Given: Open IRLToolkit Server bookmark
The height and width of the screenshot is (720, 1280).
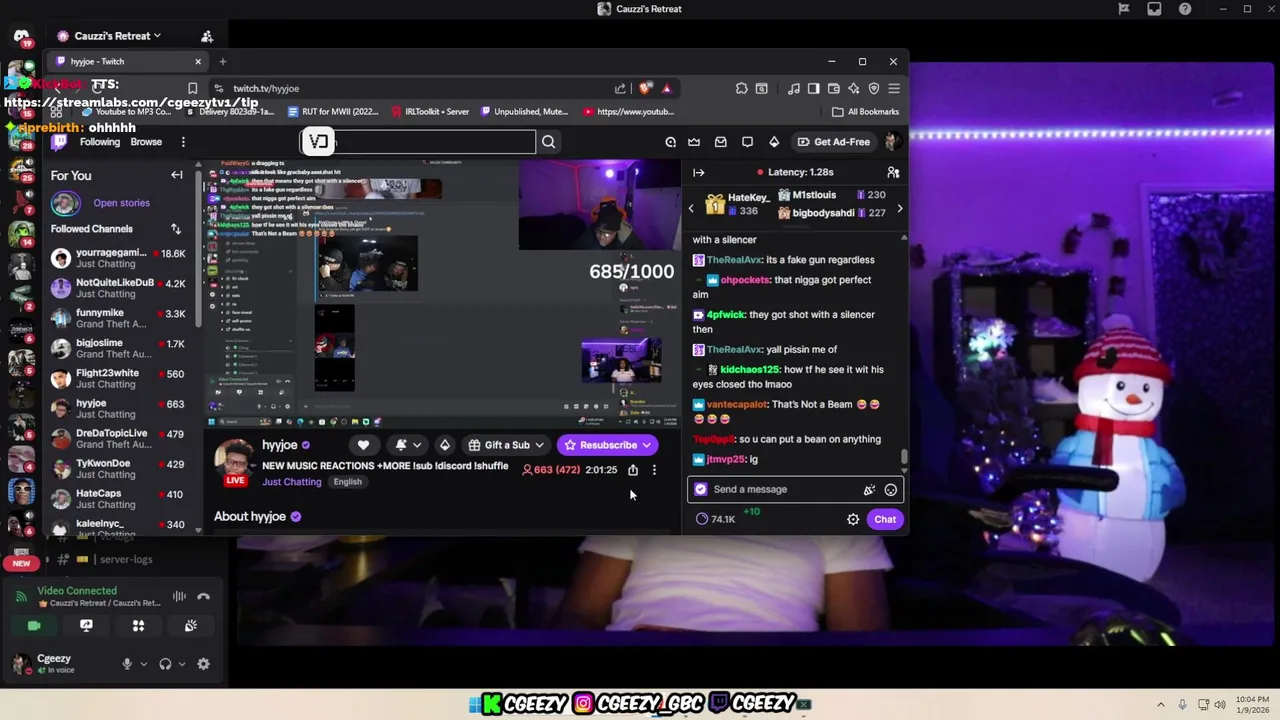Looking at the screenshot, I should (x=431, y=112).
